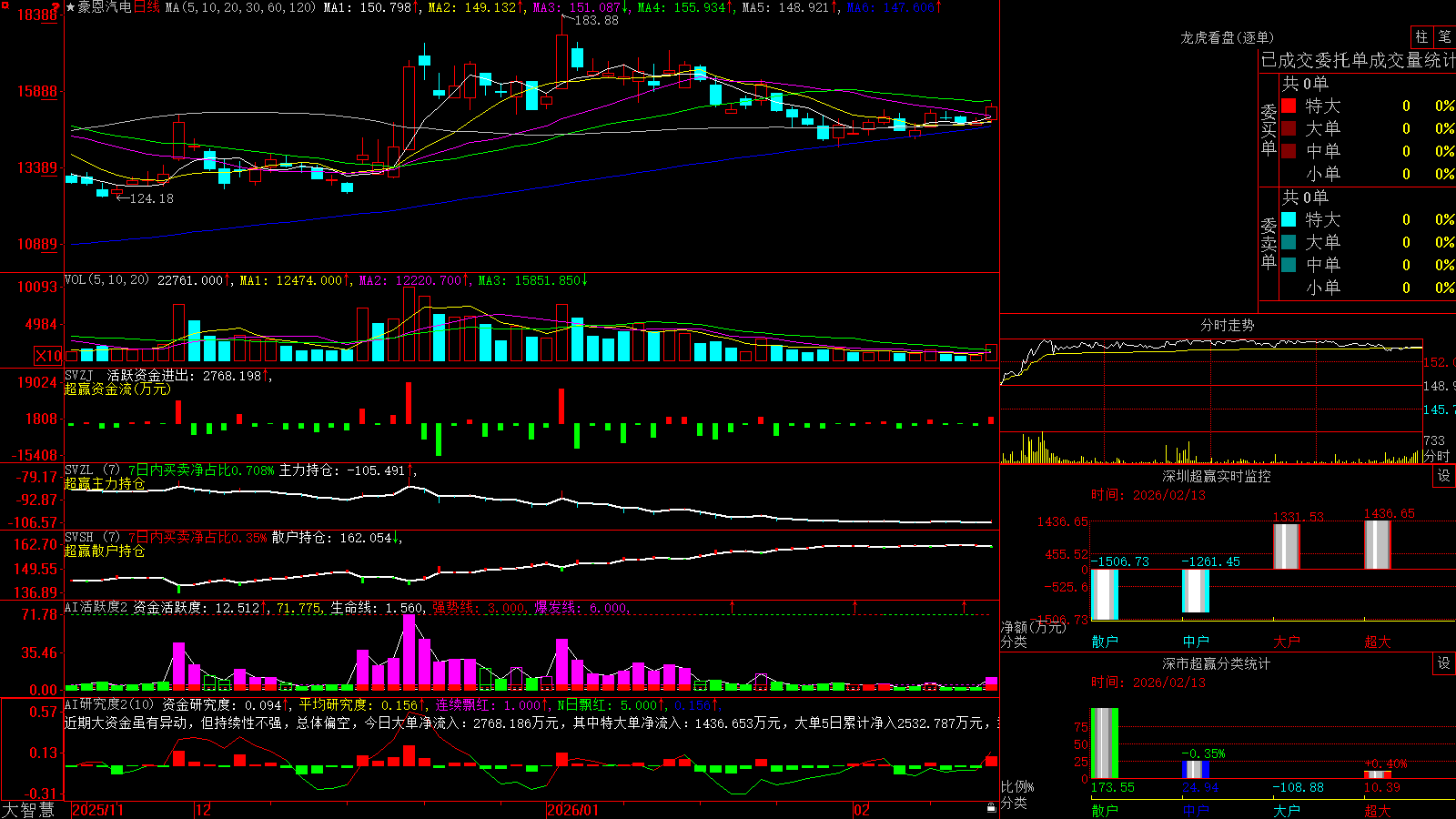Toggle 笔 tick display mode

tap(1444, 36)
